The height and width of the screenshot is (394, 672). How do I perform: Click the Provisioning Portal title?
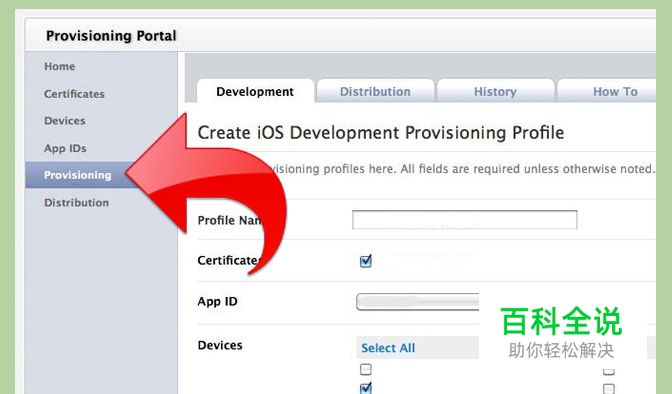[x=111, y=36]
